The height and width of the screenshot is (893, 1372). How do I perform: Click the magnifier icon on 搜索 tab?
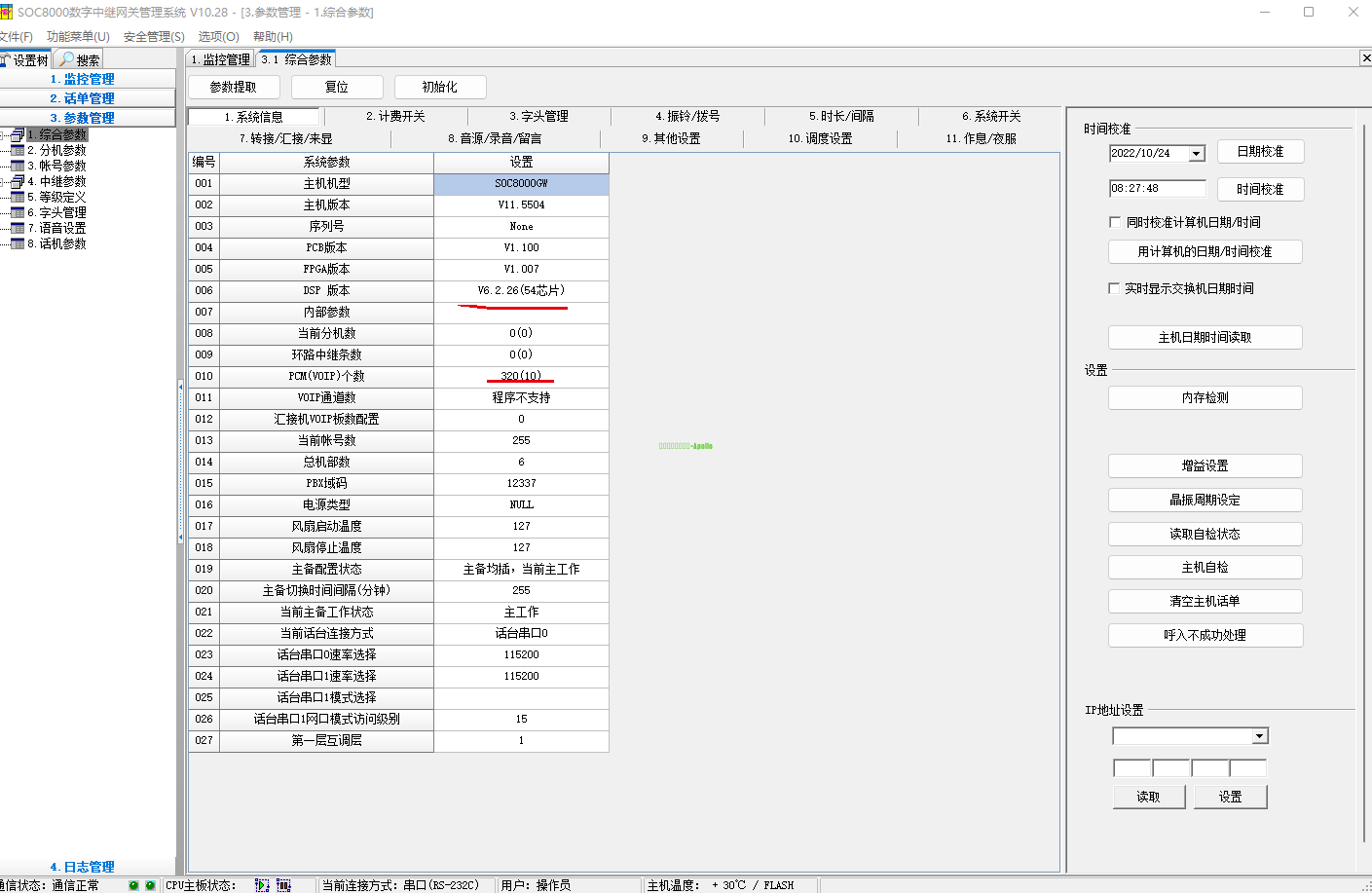66,59
